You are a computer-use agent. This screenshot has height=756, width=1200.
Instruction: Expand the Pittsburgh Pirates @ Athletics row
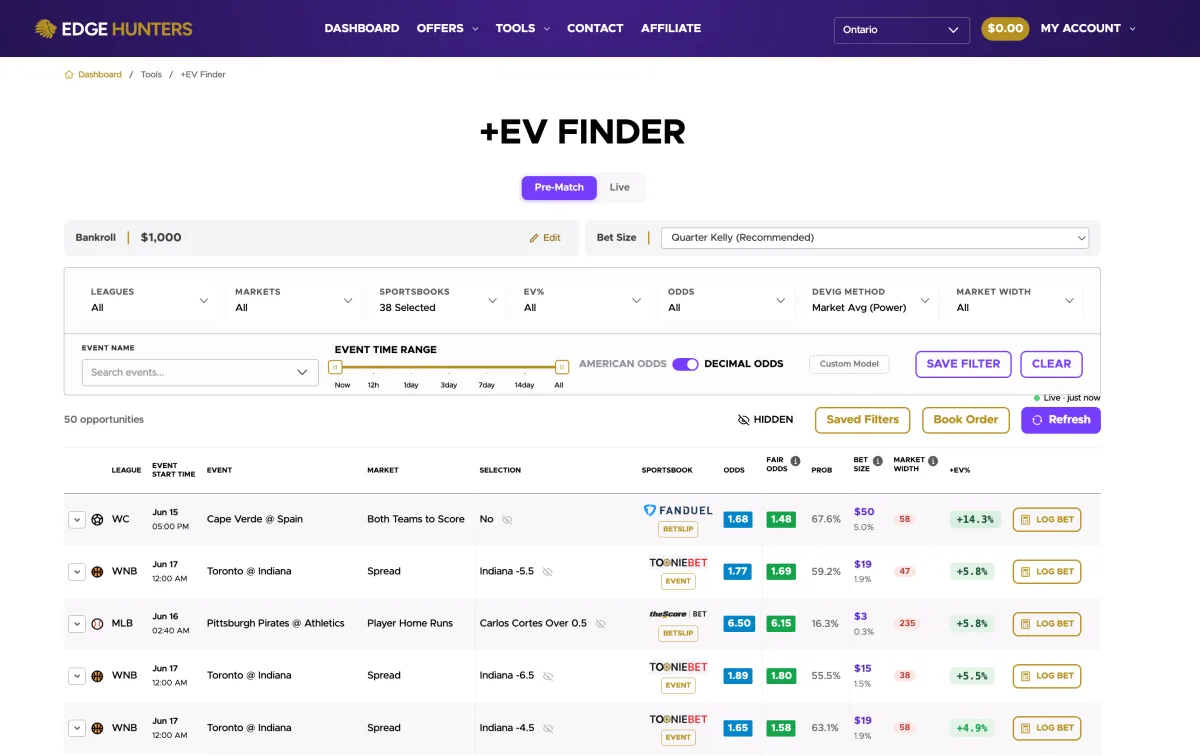(x=76, y=624)
